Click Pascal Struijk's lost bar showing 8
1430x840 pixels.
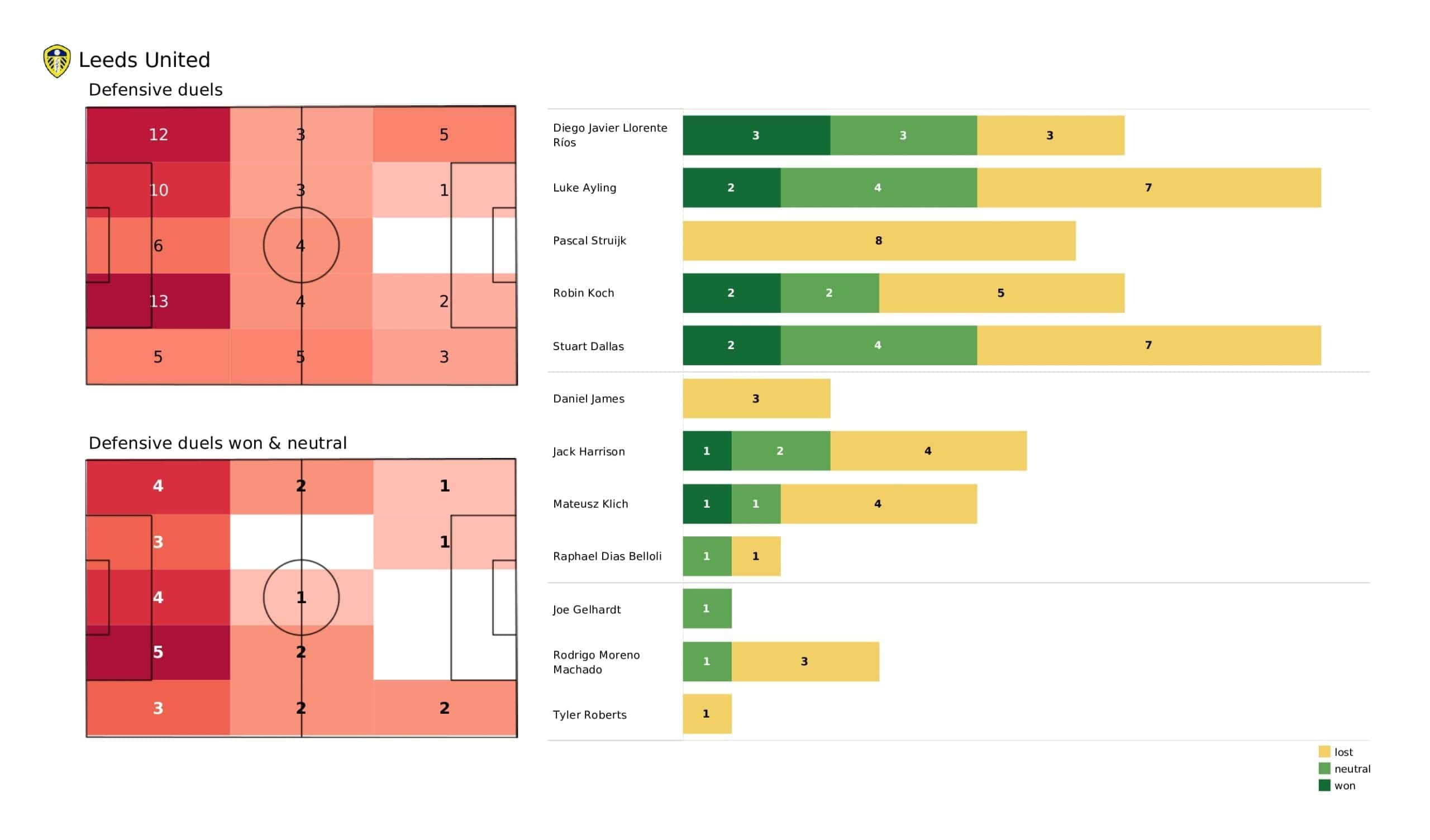click(x=879, y=241)
